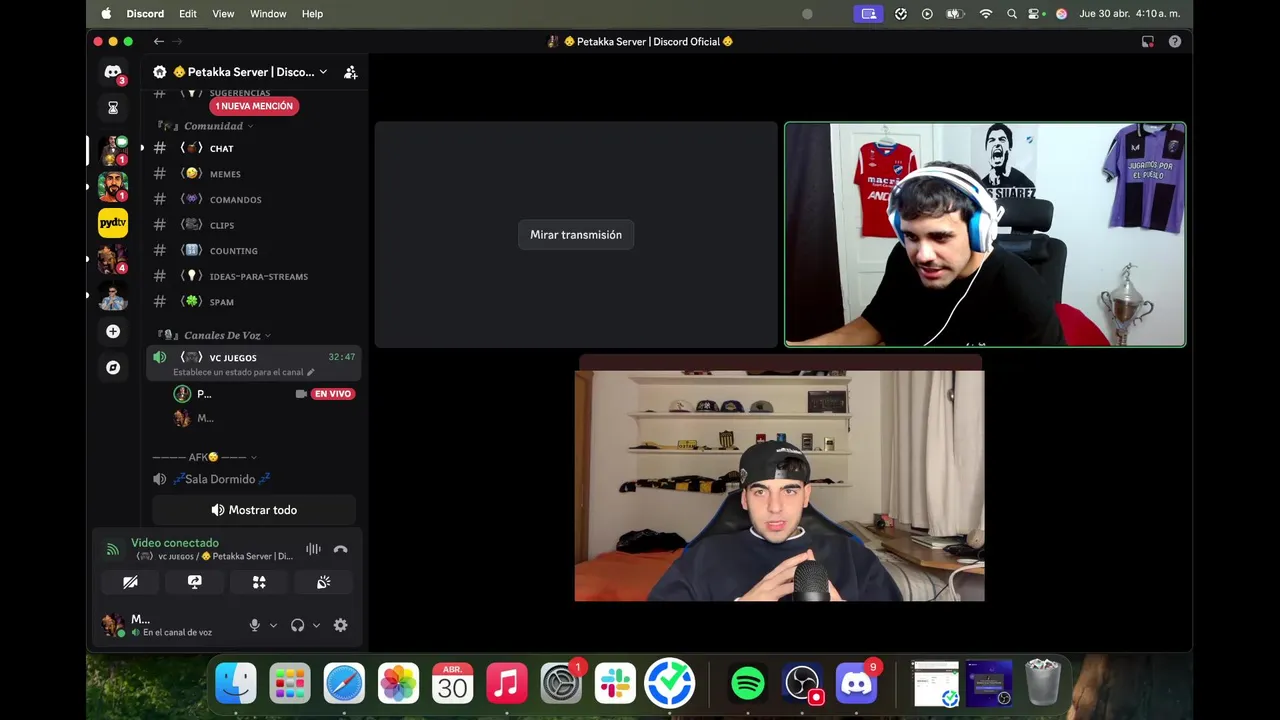Open the Edit menu
The height and width of the screenshot is (720, 1280).
click(x=188, y=14)
